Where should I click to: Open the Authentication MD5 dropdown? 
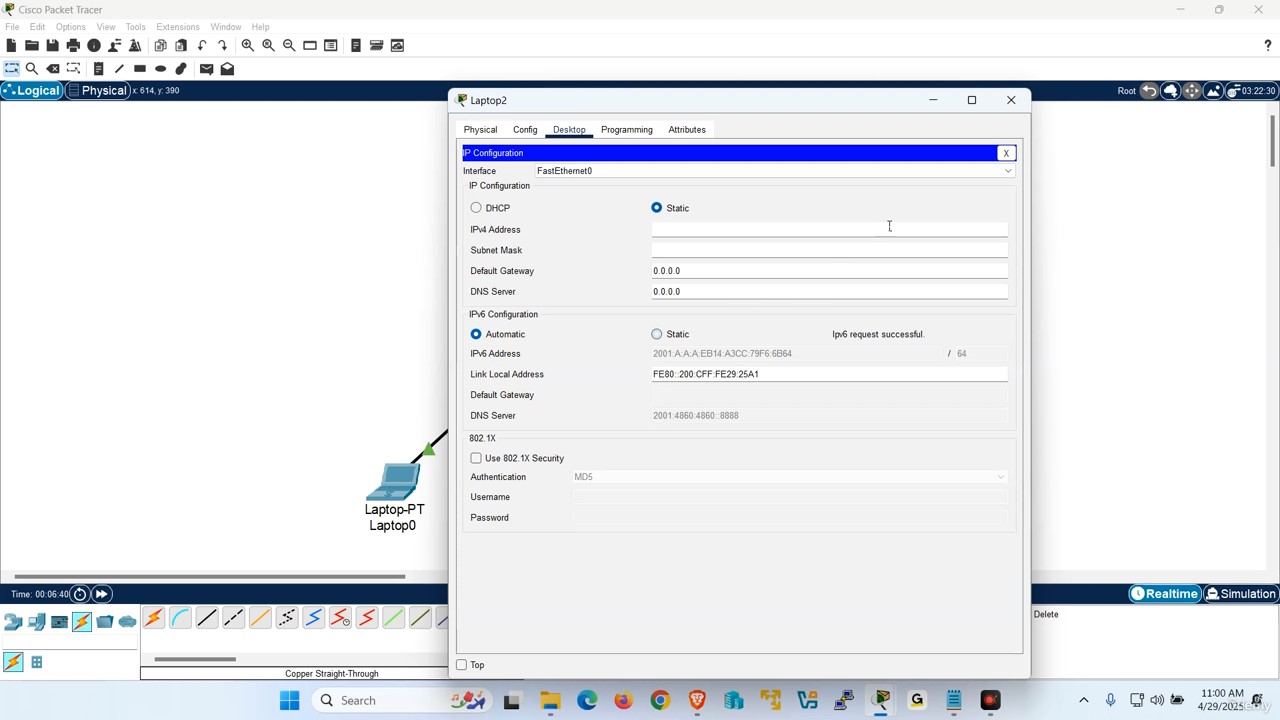[x=790, y=477]
